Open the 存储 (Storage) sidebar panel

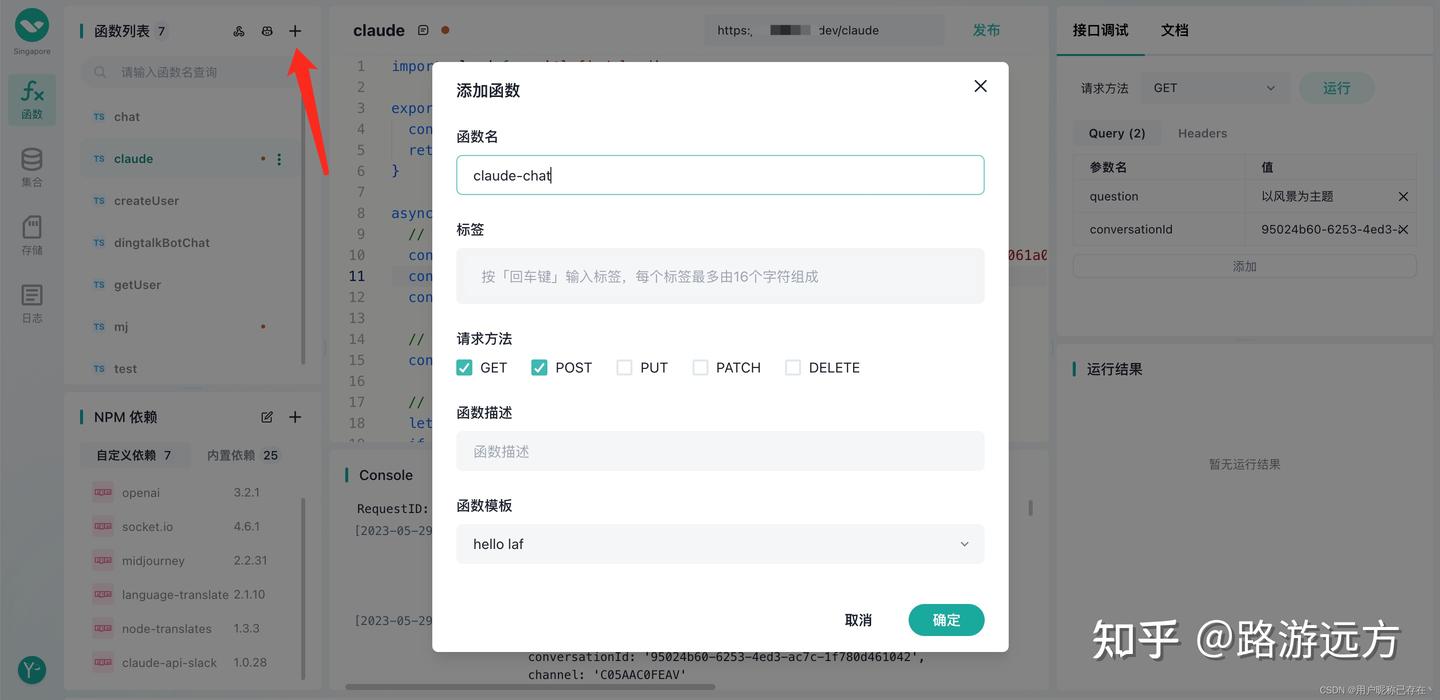(31, 232)
